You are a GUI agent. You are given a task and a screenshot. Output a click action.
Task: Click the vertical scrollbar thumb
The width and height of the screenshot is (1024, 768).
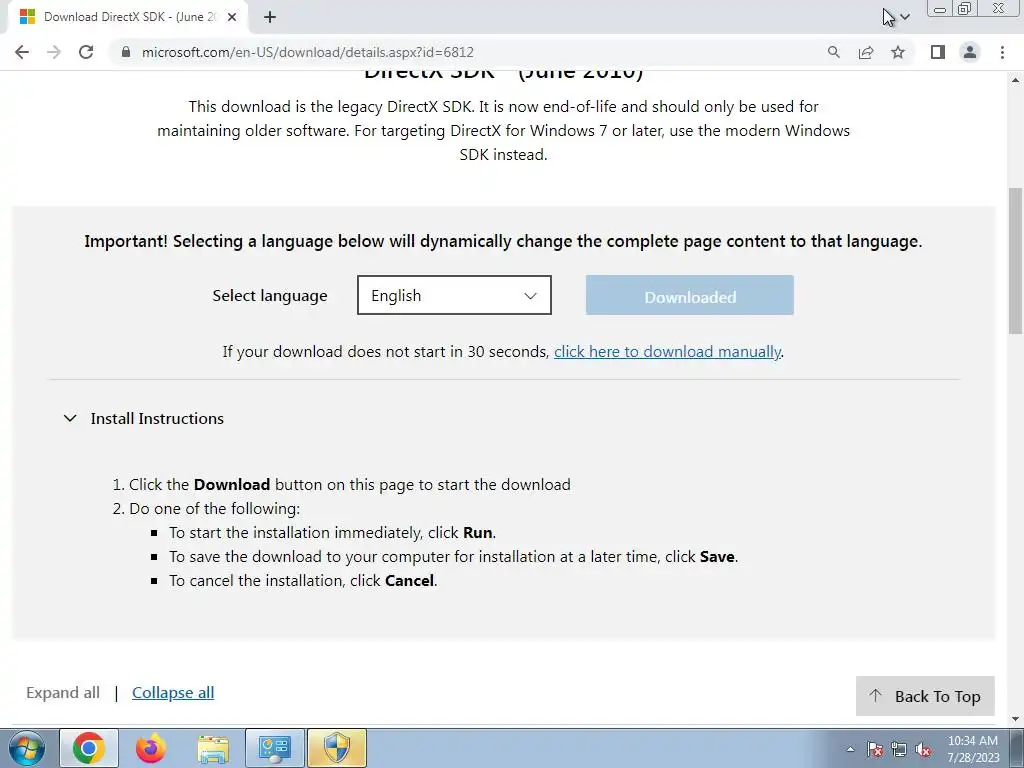tap(1016, 261)
